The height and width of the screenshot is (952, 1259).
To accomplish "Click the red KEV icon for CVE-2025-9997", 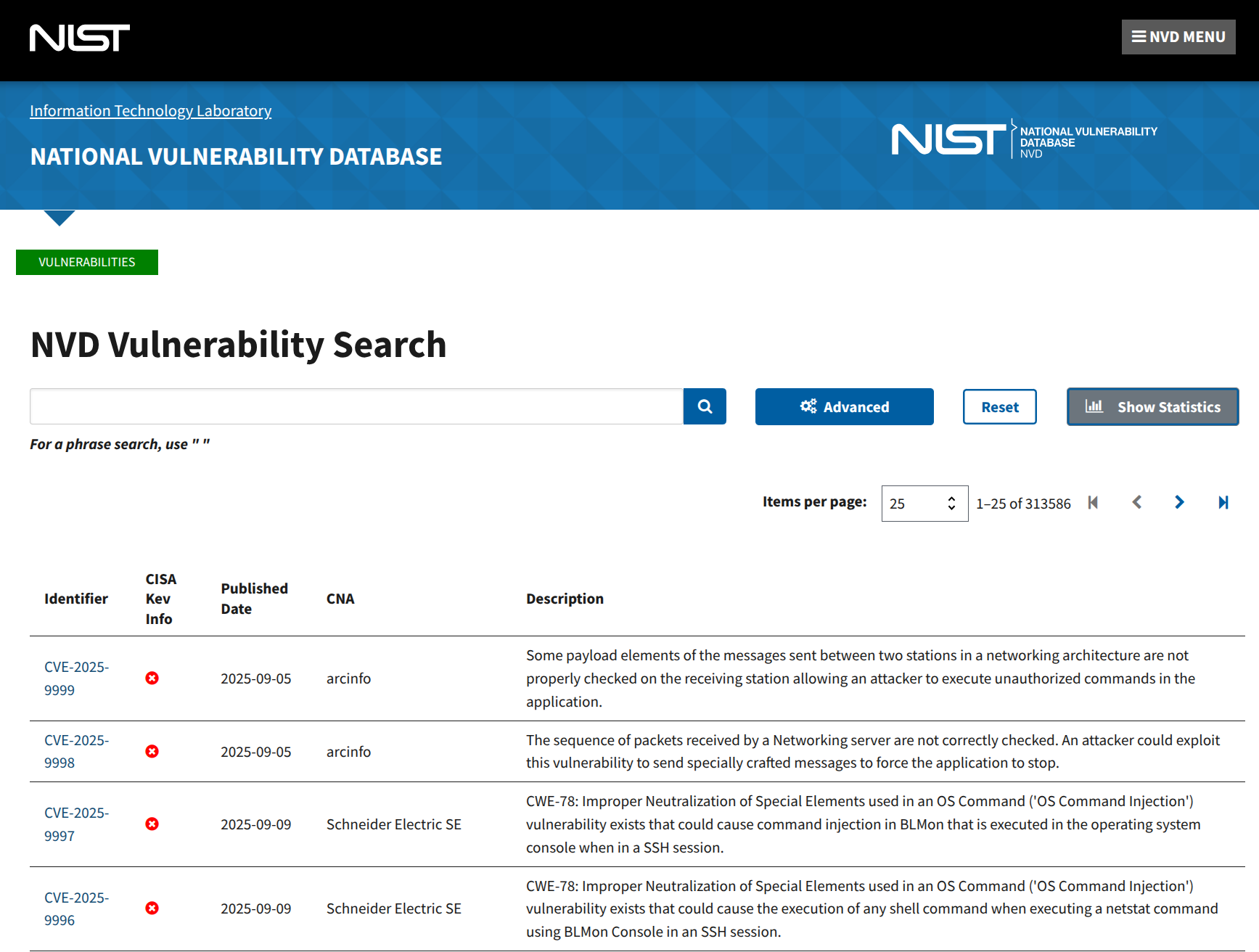I will point(152,824).
